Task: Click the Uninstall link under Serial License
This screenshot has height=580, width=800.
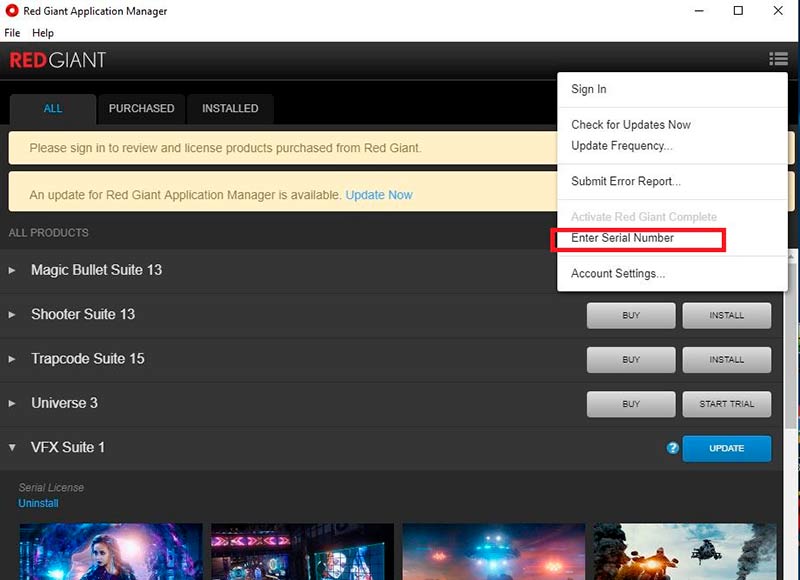Action: pyautogui.click(x=38, y=503)
